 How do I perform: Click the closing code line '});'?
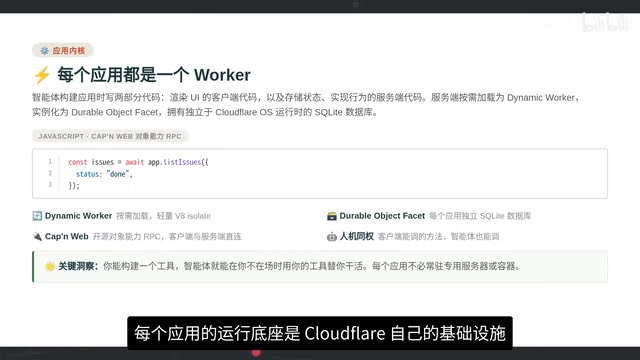(74, 185)
